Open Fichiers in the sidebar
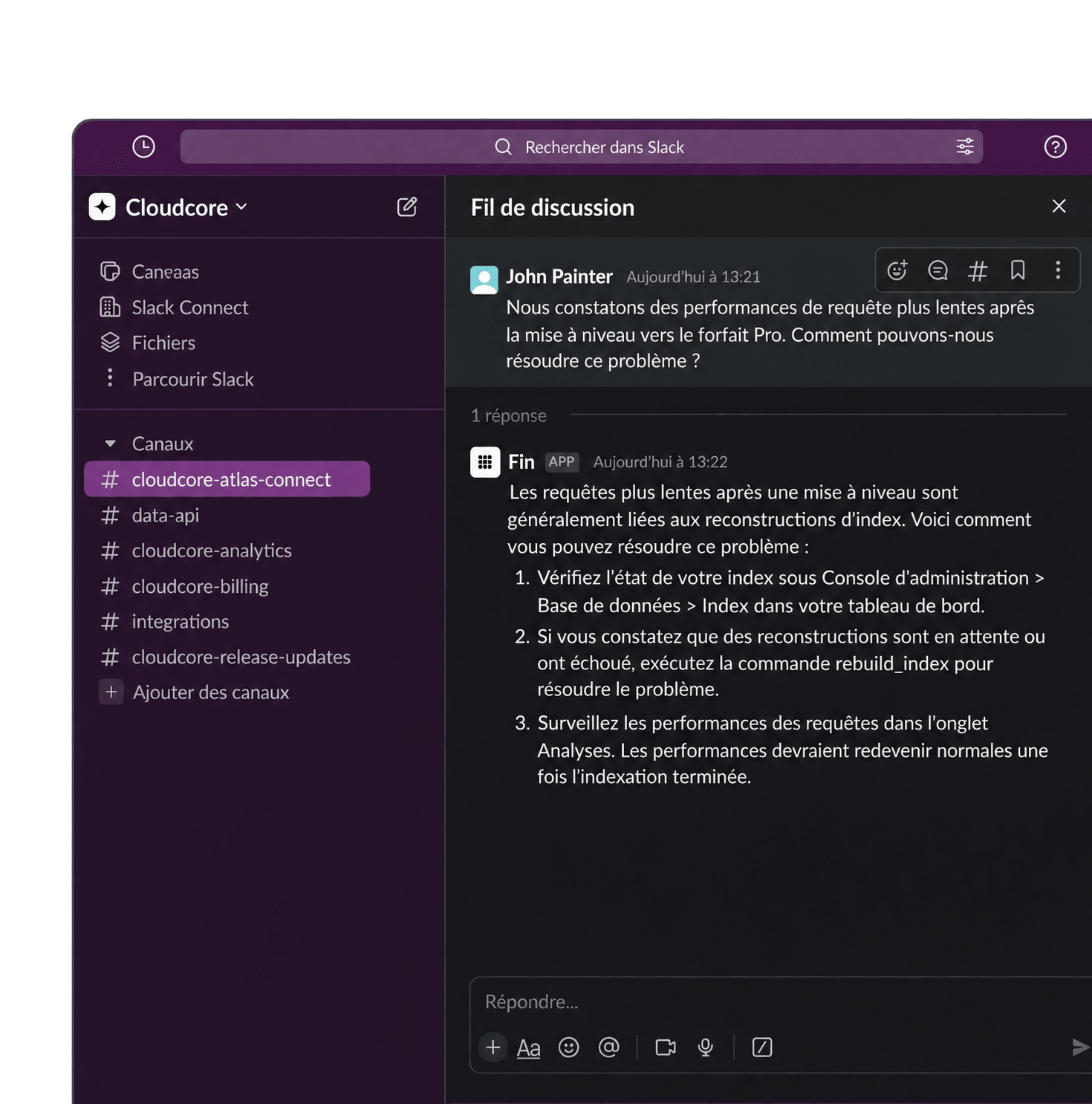The image size is (1092, 1104). 147,343
